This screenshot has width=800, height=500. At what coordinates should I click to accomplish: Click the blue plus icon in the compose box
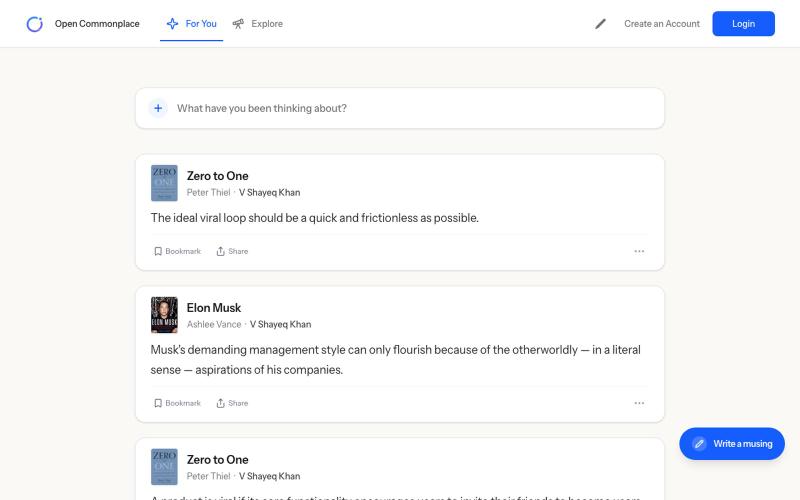[x=158, y=108]
